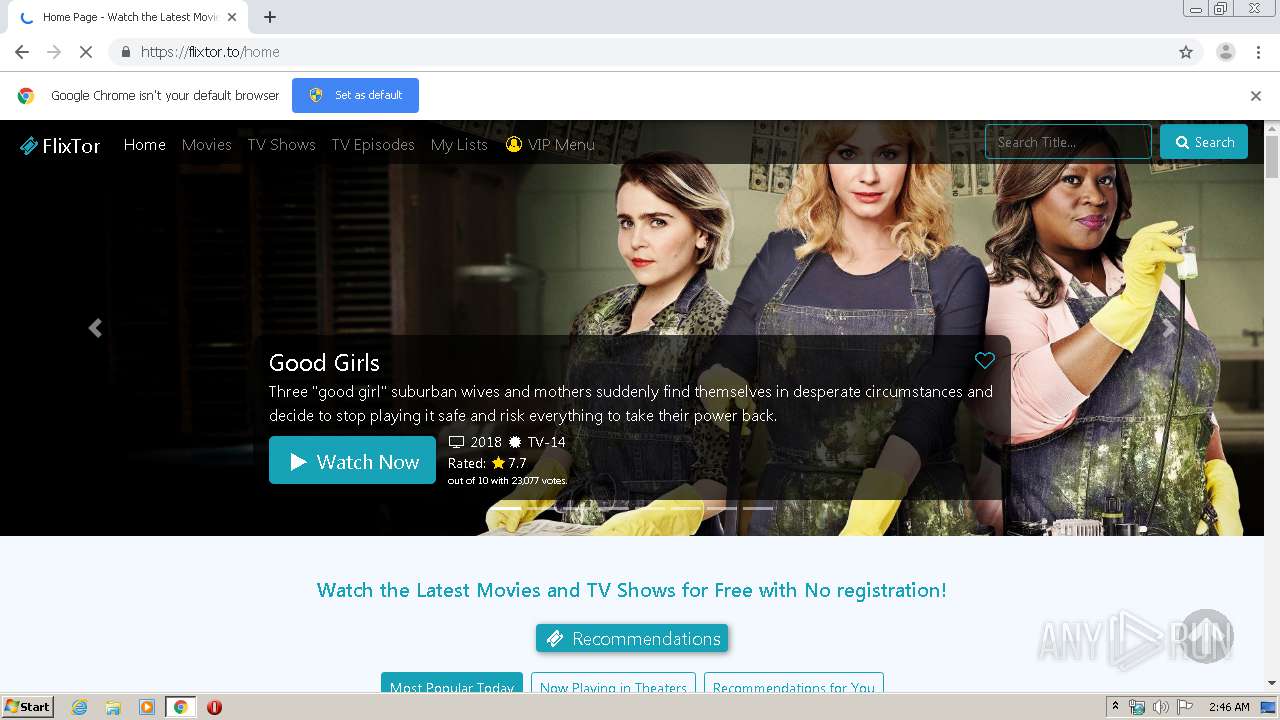Screen dimensions: 1280x720
Task: Add Good Girls to favorites with heart icon
Action: click(985, 360)
